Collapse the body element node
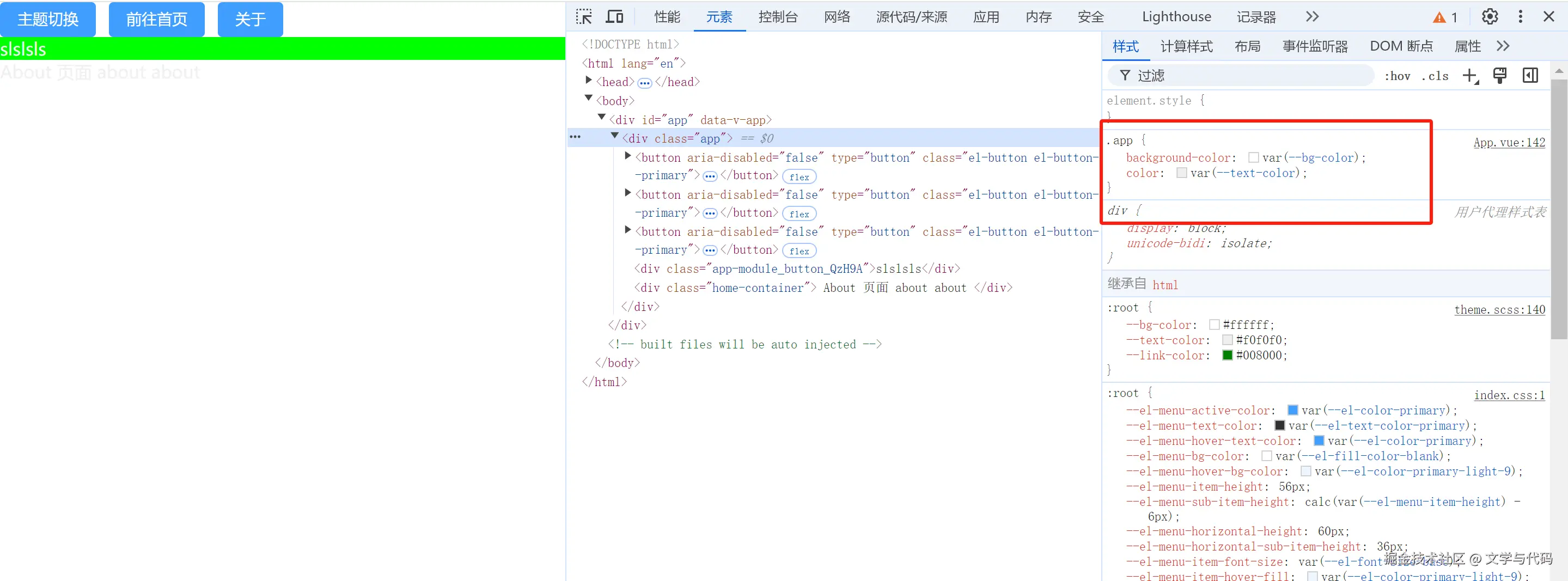 (589, 99)
